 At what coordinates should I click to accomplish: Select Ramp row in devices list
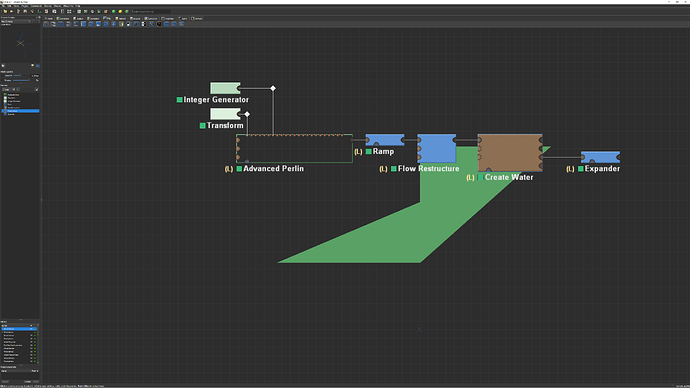[21, 104]
